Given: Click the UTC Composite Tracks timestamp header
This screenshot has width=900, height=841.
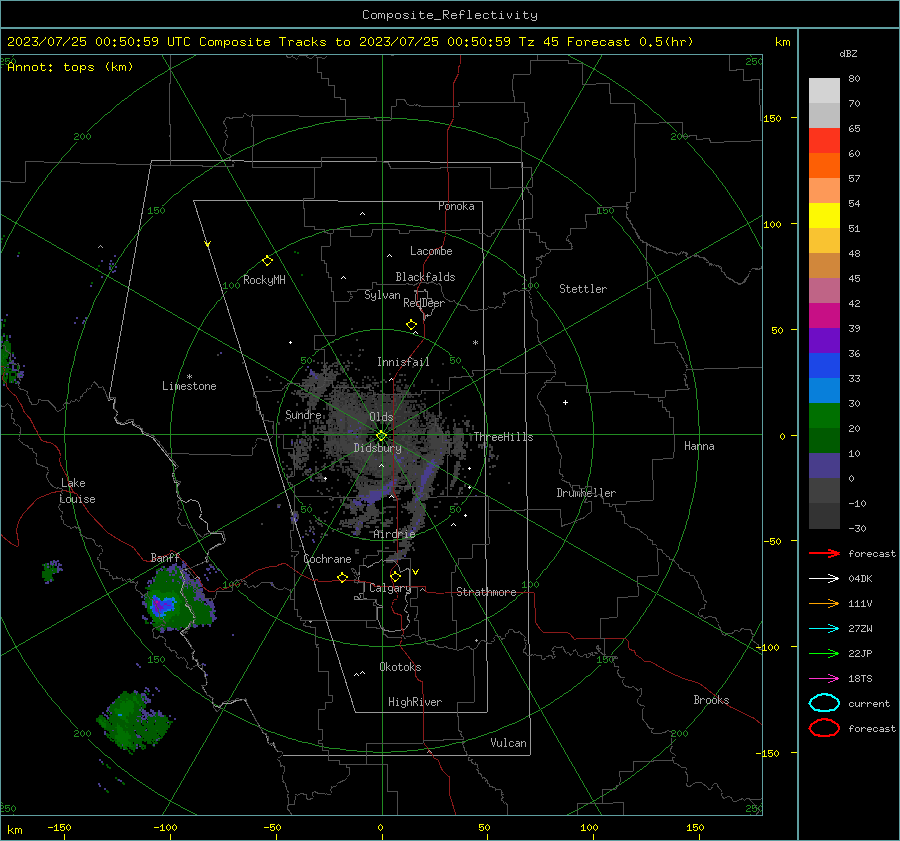Looking at the screenshot, I should point(350,42).
